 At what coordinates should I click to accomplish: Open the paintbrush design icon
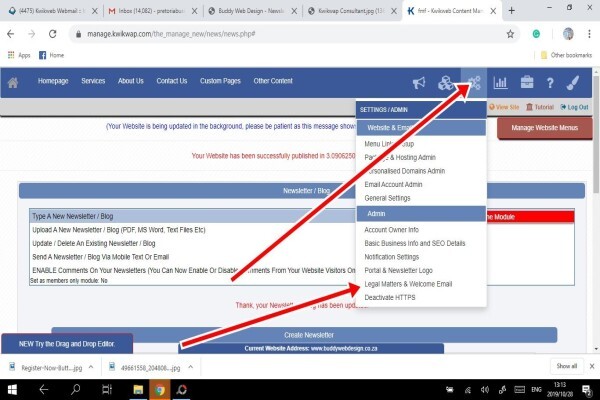(x=573, y=82)
